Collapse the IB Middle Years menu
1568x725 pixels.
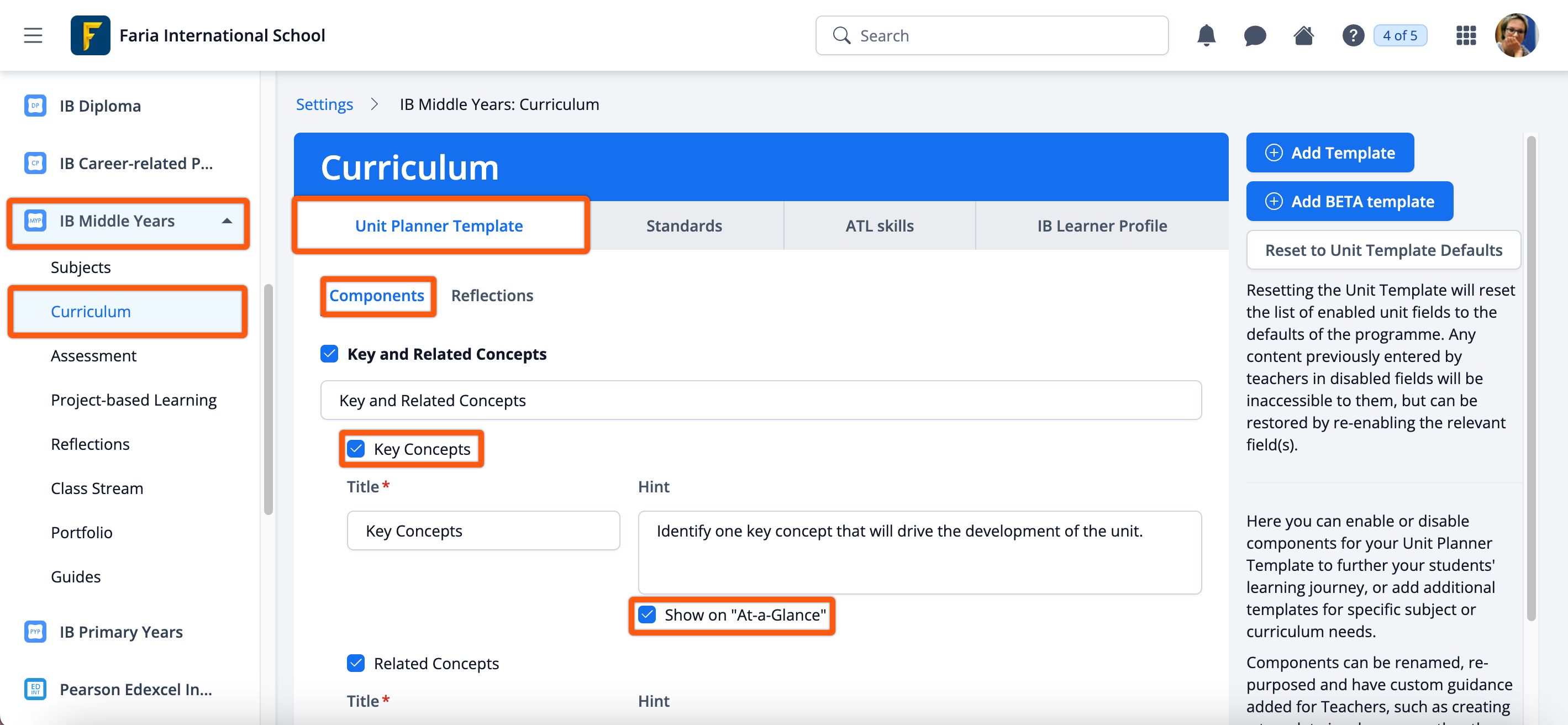(x=227, y=221)
